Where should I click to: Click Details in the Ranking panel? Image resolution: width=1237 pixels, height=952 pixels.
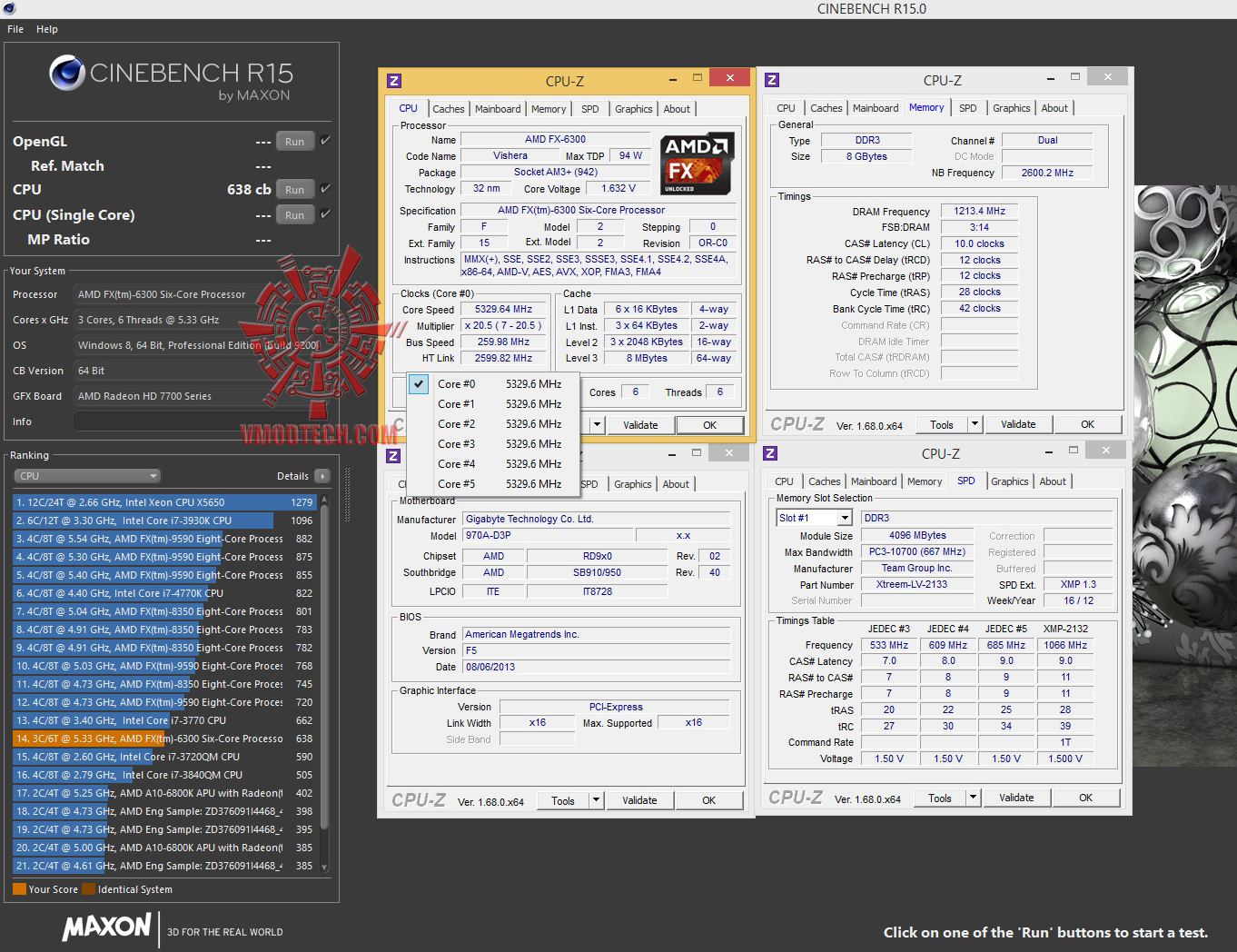[292, 476]
